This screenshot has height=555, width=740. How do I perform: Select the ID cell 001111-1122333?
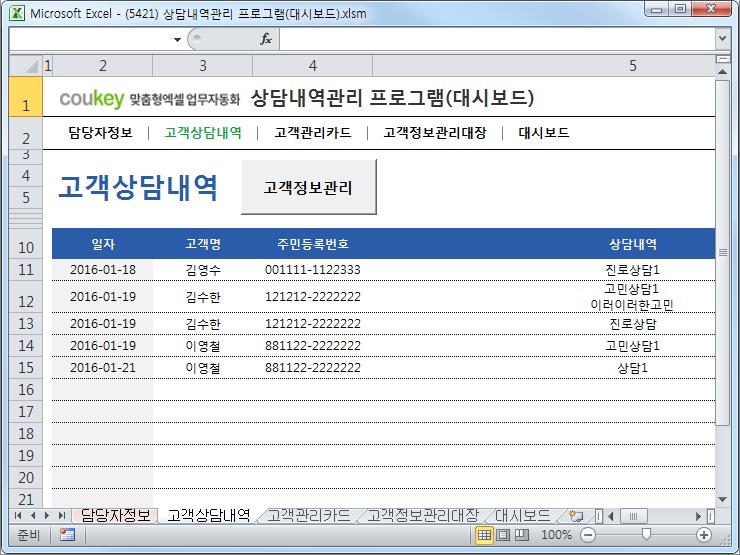click(x=312, y=270)
